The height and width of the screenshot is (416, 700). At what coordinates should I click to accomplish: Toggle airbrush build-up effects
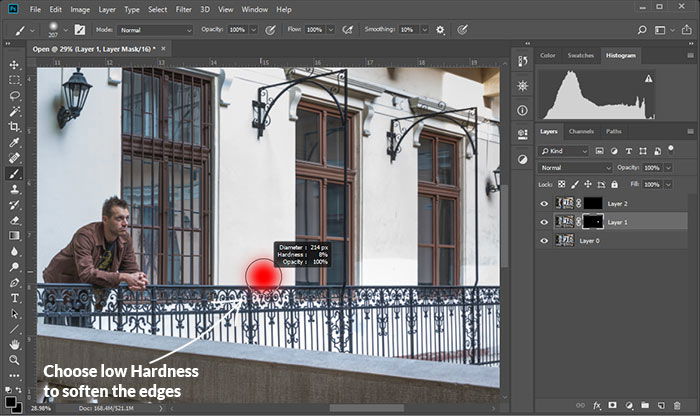(347, 30)
